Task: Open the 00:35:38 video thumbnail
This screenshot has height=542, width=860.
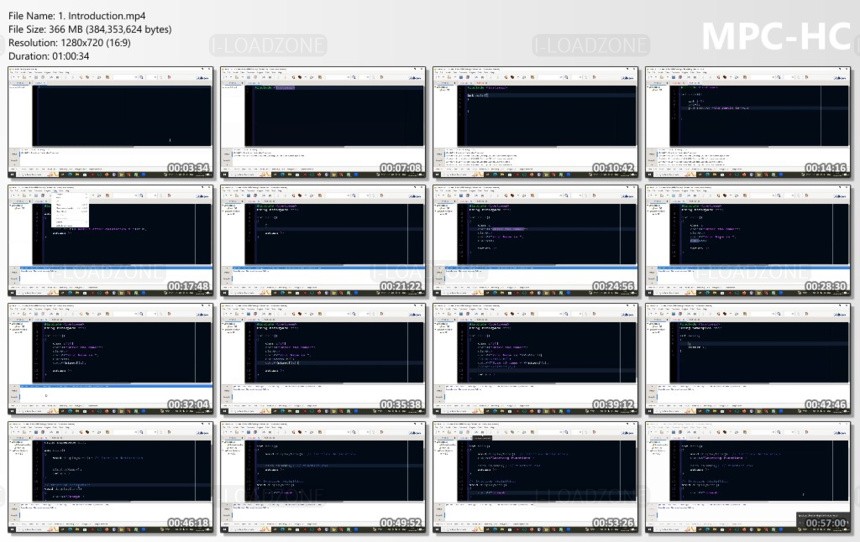Action: 323,359
